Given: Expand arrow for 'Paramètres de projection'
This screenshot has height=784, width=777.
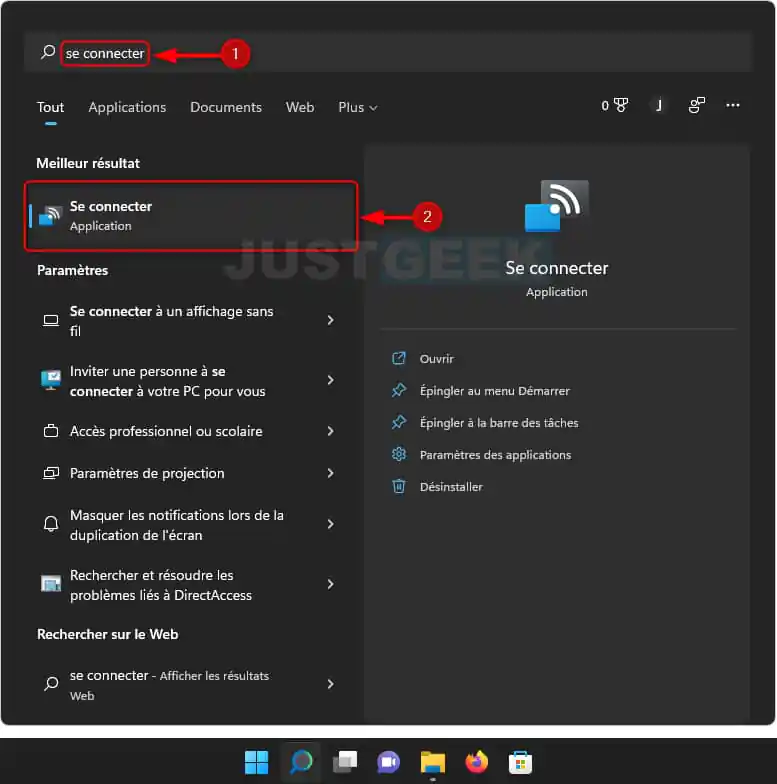Looking at the screenshot, I should click(x=330, y=473).
